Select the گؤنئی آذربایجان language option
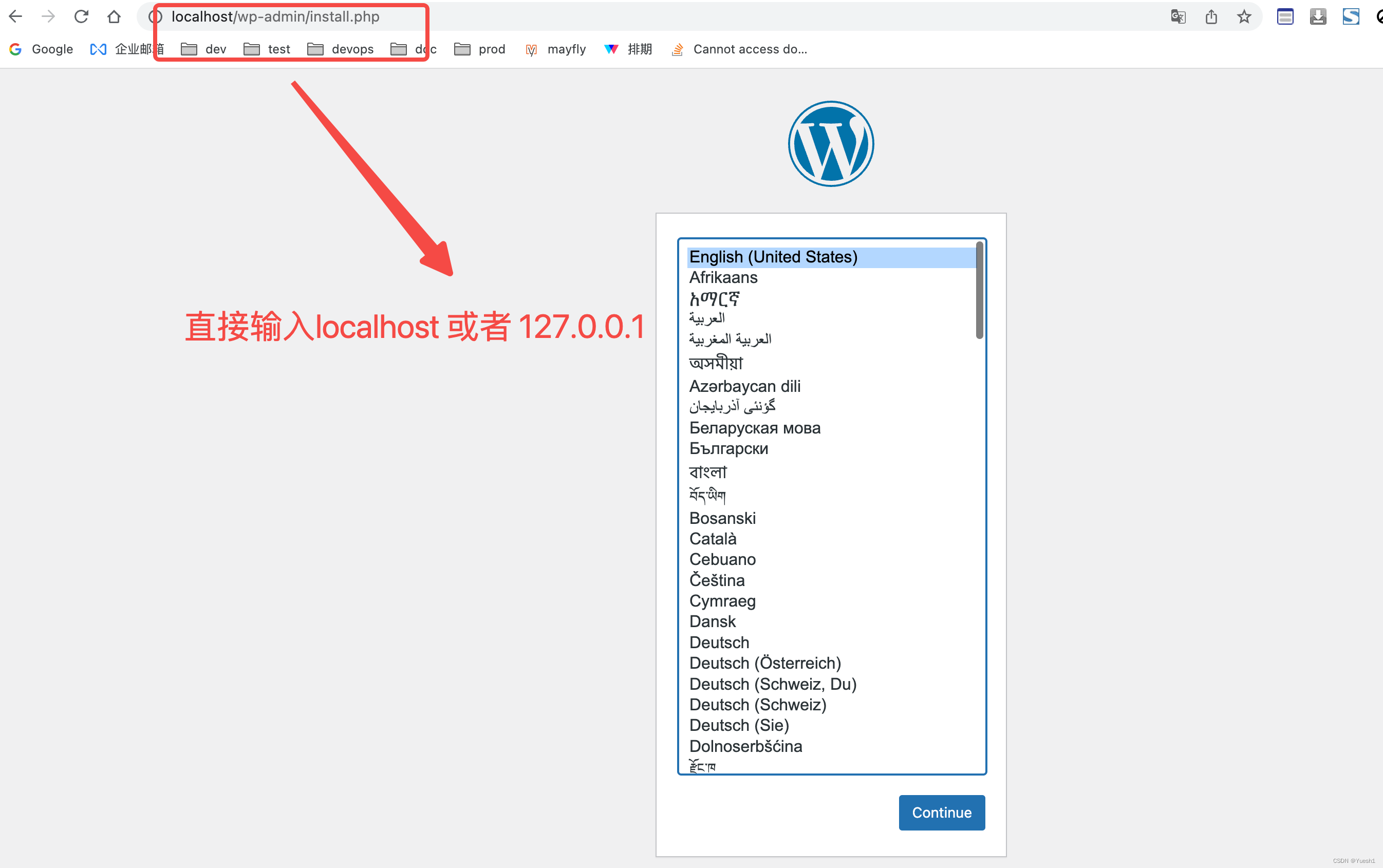The height and width of the screenshot is (868, 1383). pos(831,406)
